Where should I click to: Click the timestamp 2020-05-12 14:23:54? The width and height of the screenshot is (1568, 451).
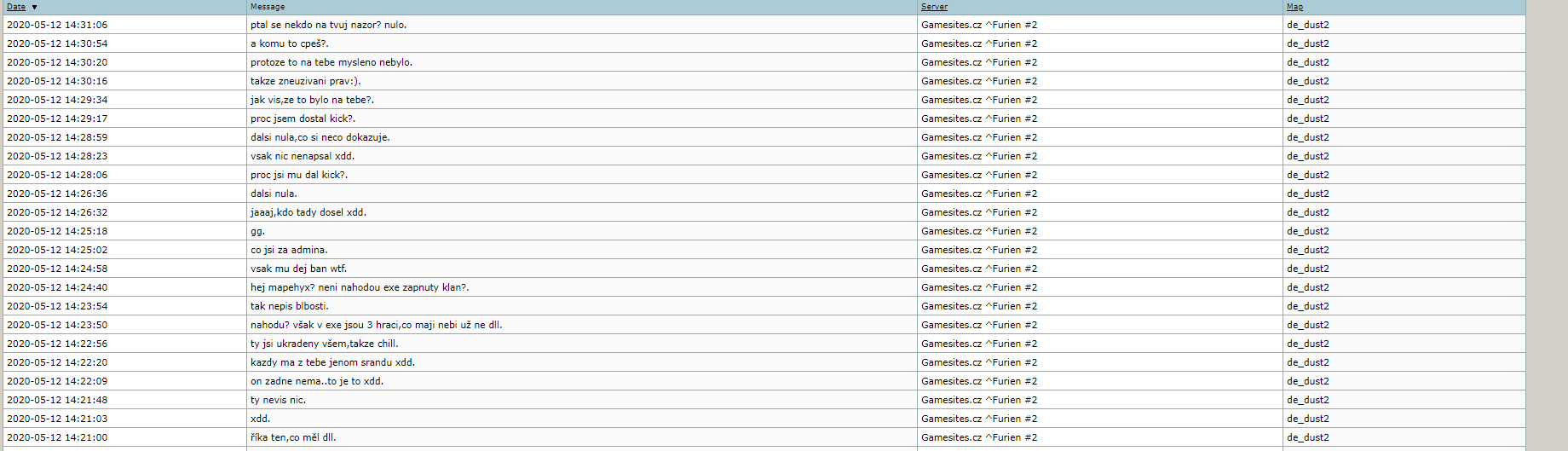57,306
